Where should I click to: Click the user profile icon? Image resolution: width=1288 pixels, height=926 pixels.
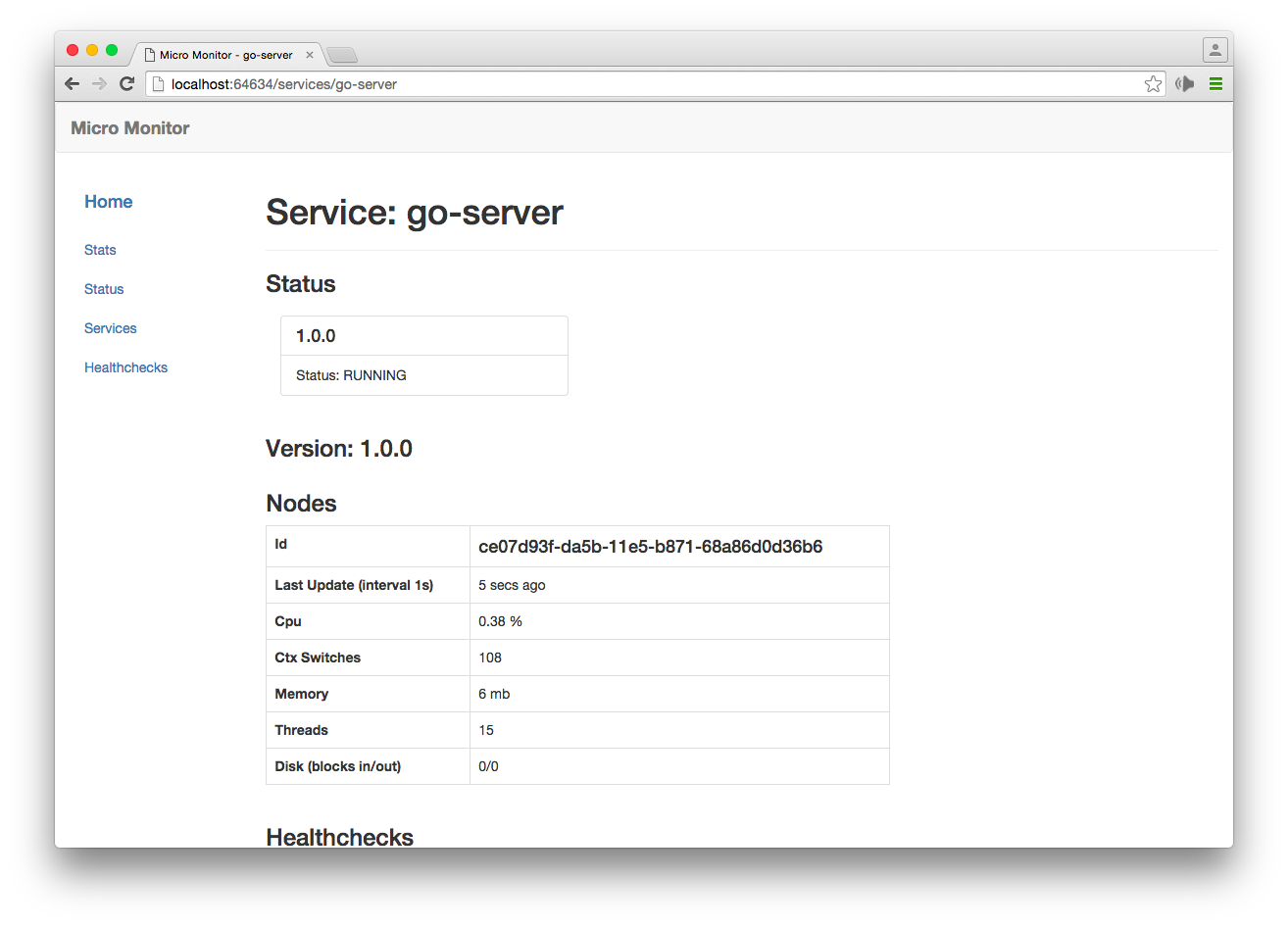click(1215, 50)
